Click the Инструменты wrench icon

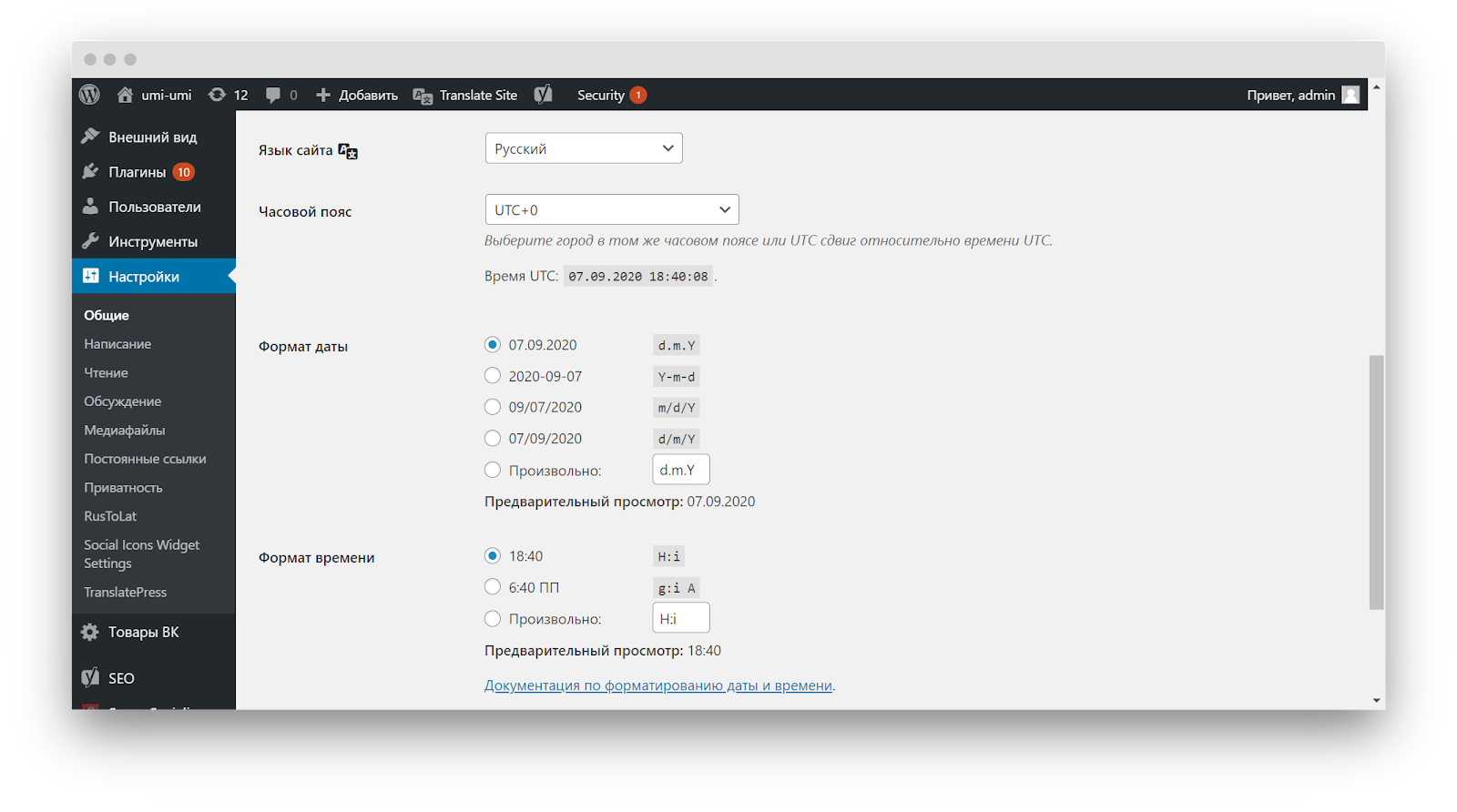(90, 241)
